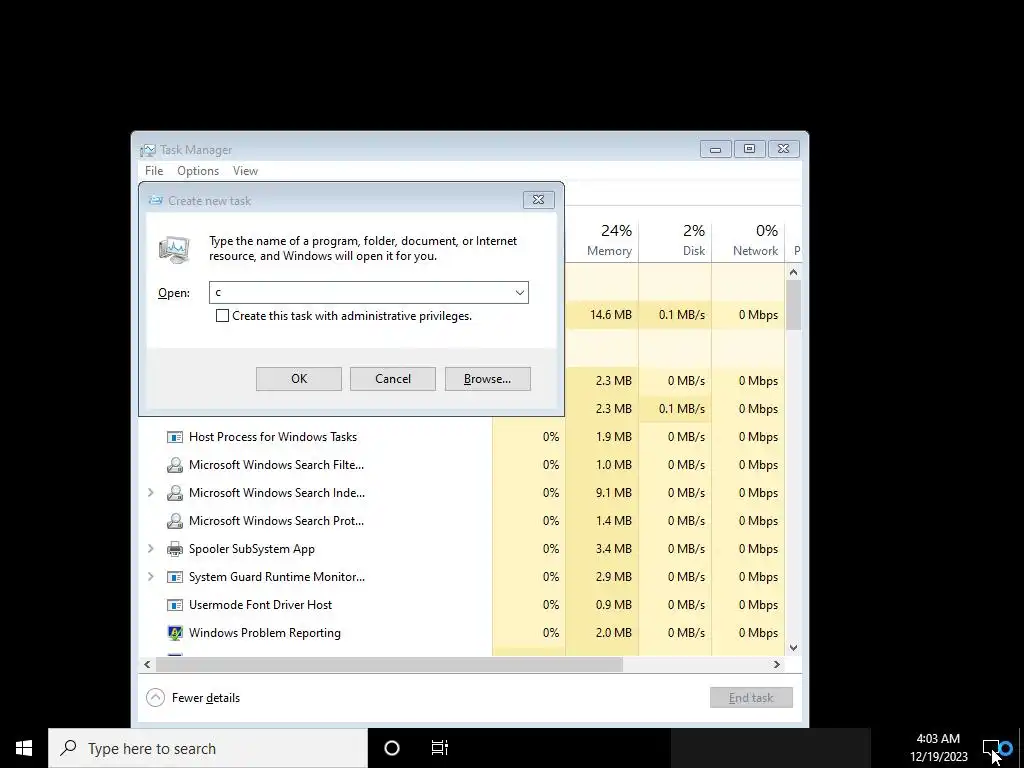Screen dimensions: 1024x768
Task: Expand System Guard Runtime Monitor row
Action: pyautogui.click(x=151, y=577)
